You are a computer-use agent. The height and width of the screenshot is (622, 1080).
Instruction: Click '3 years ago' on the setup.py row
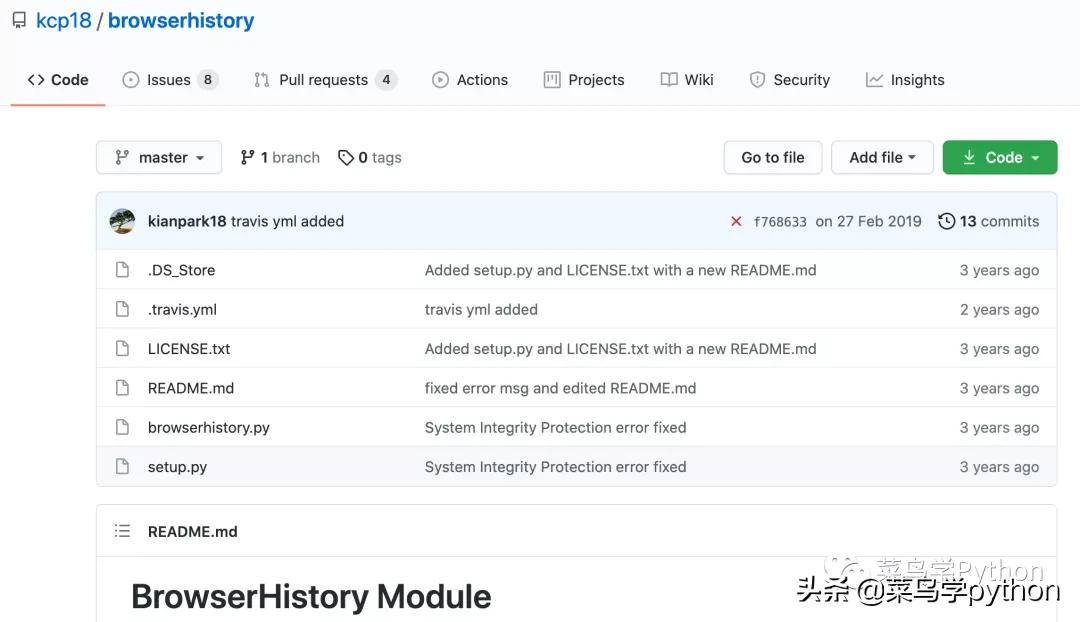pos(999,466)
